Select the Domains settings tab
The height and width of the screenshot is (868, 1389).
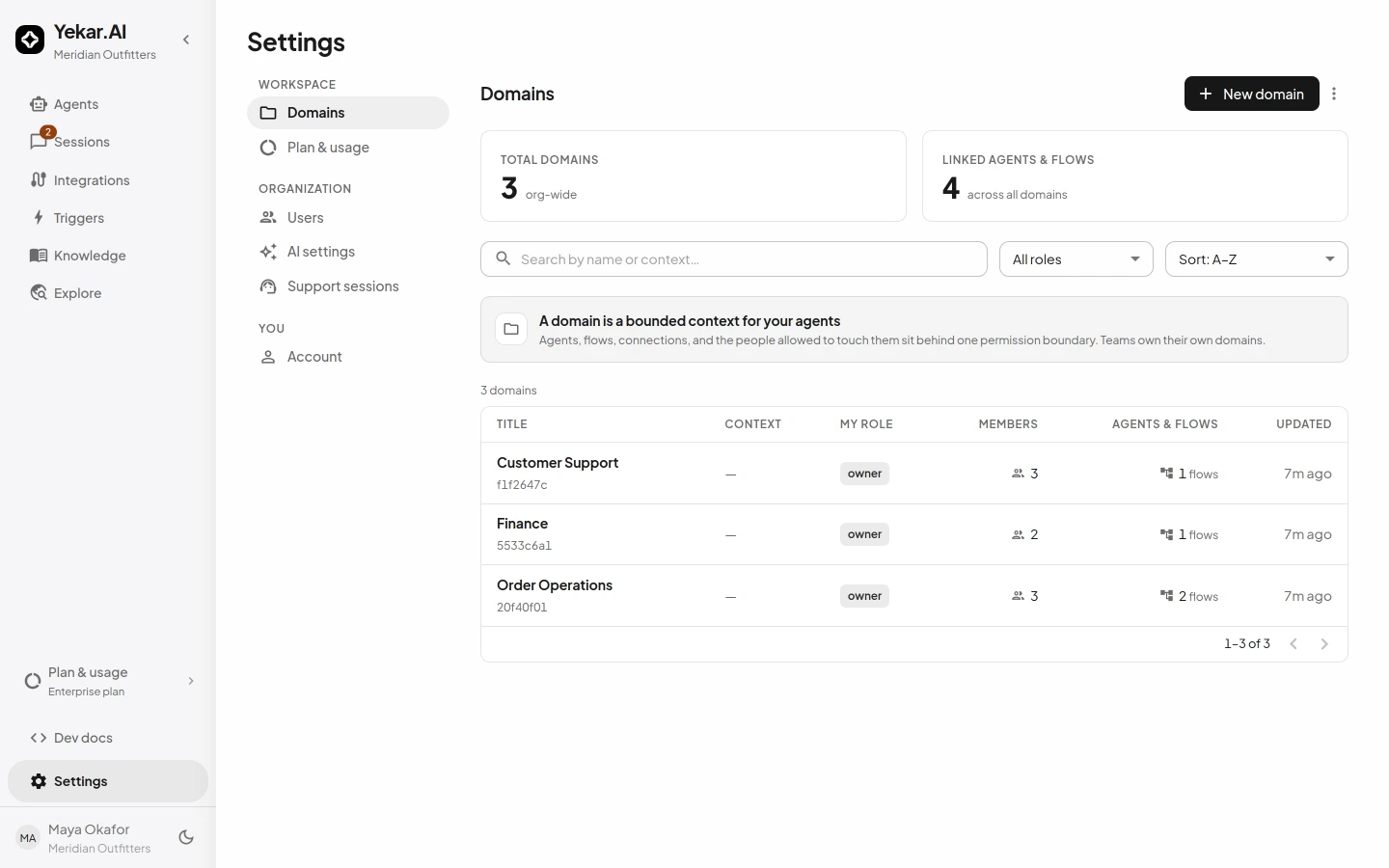coord(348,113)
